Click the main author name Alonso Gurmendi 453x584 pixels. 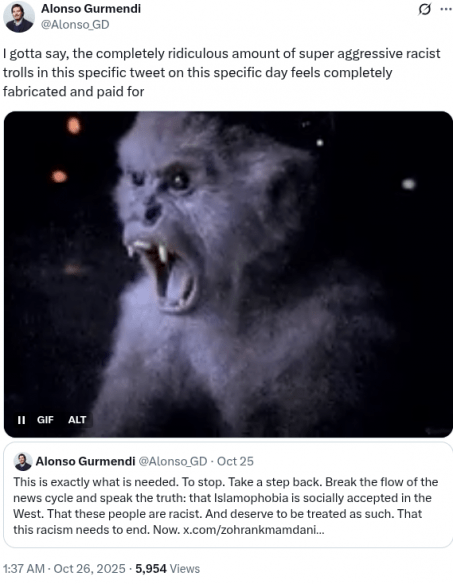91,8
